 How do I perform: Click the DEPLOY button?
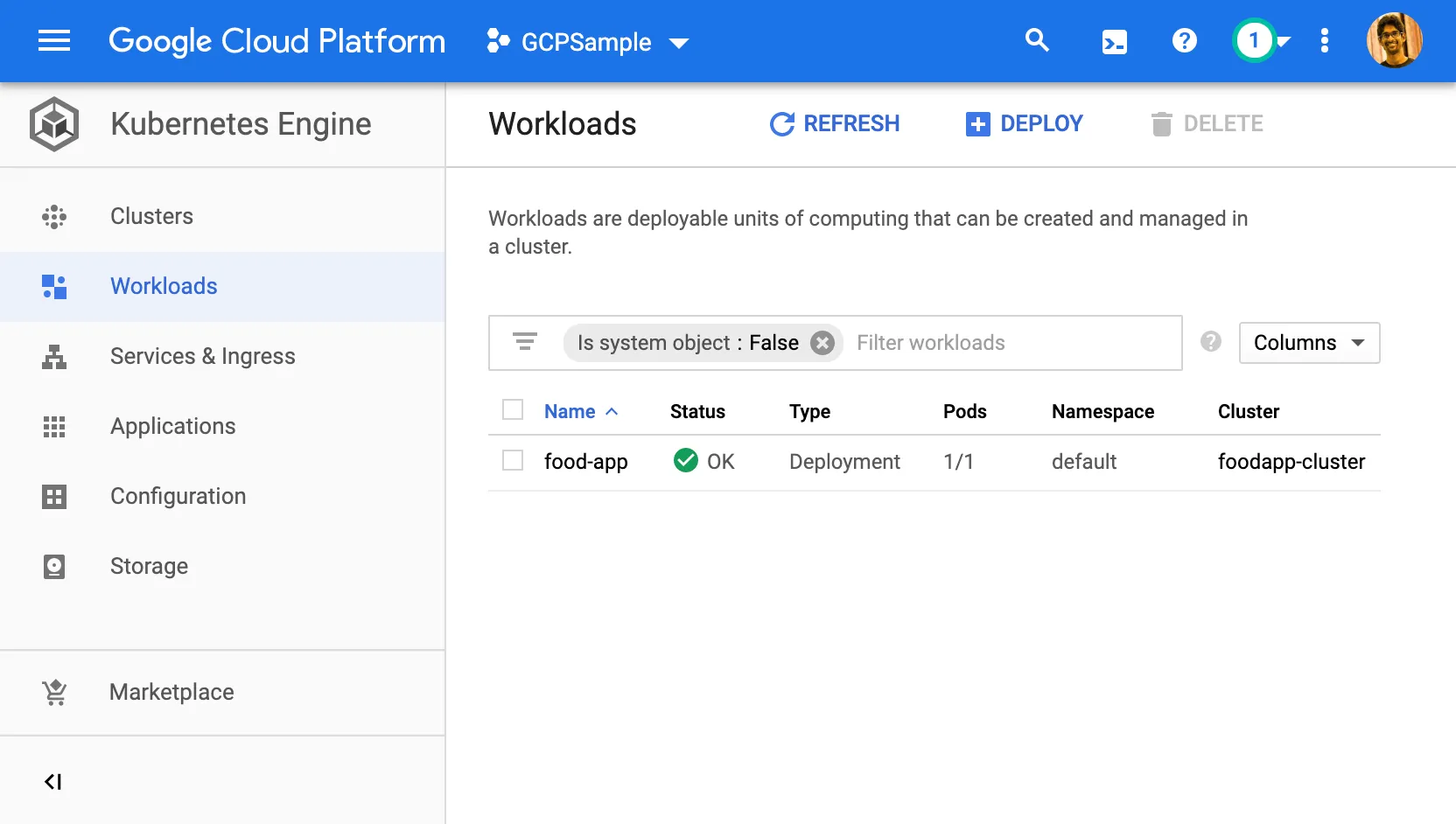(1025, 124)
